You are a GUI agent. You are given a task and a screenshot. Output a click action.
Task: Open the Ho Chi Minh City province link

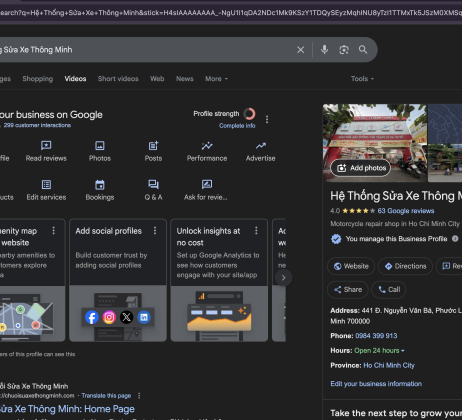[389, 365]
